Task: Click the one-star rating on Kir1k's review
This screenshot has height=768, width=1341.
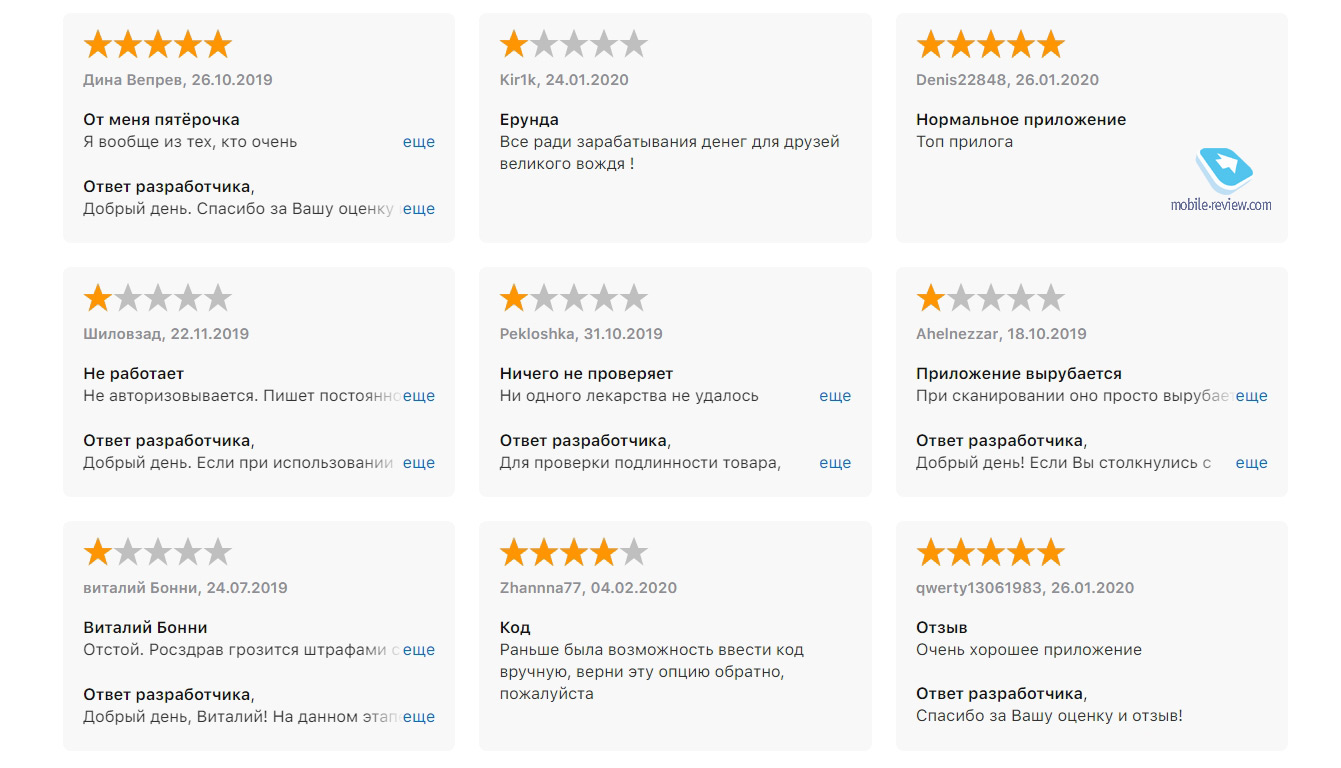Action: coord(573,45)
